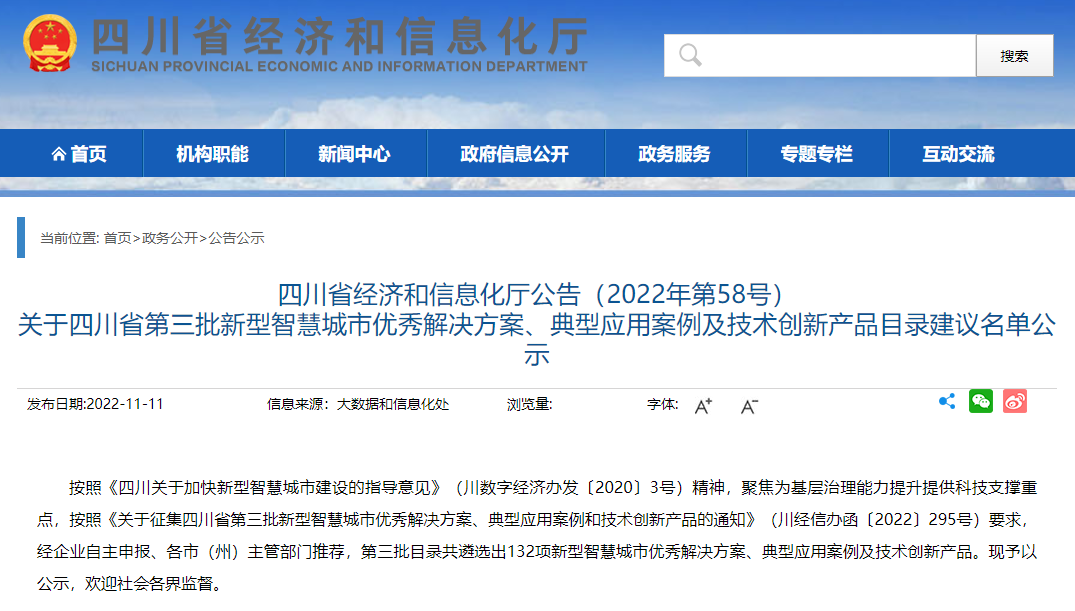Click 公告公示 breadcrumb link
Screen dimensions: 1075x611
[236, 238]
